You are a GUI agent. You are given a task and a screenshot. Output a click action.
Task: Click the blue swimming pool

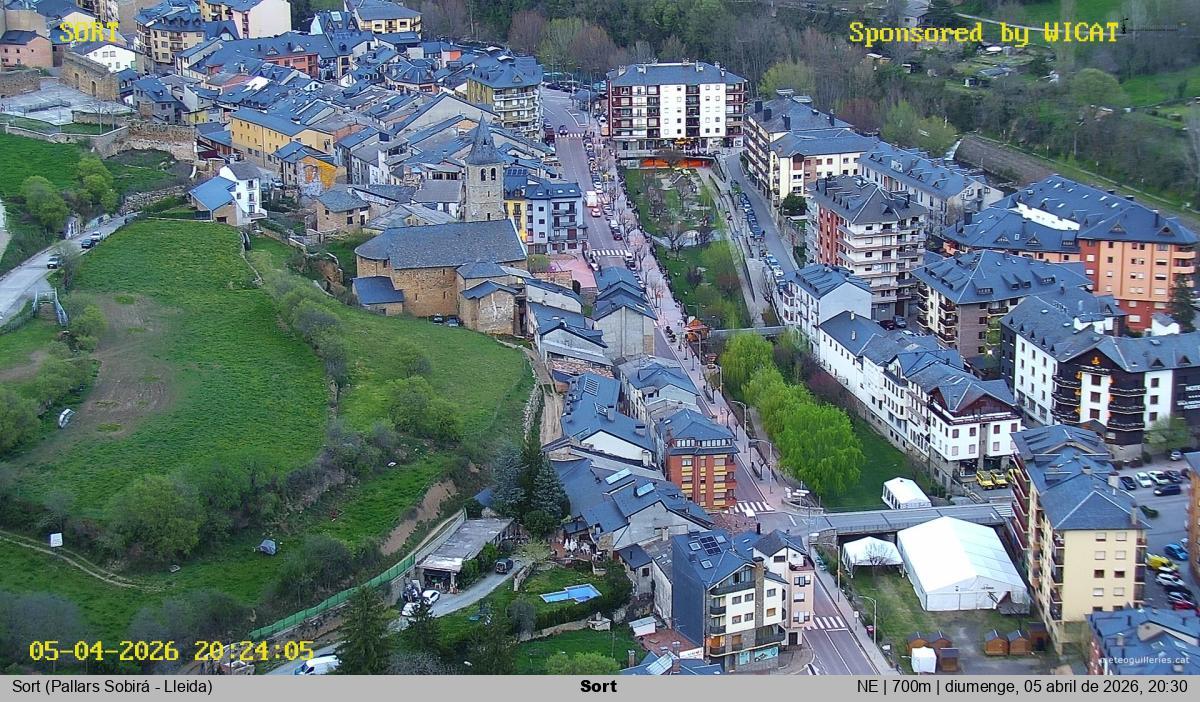pyautogui.click(x=570, y=594)
